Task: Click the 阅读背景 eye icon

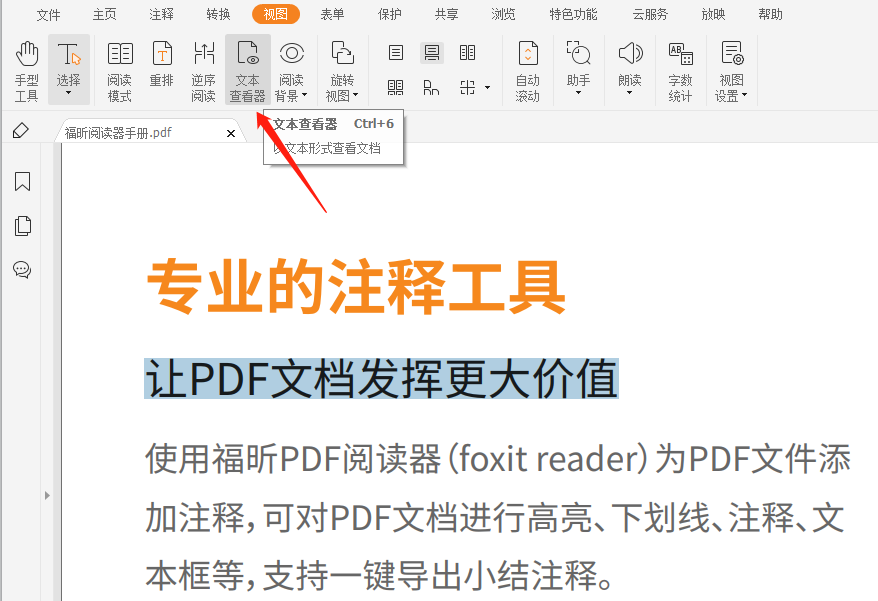Action: point(292,54)
